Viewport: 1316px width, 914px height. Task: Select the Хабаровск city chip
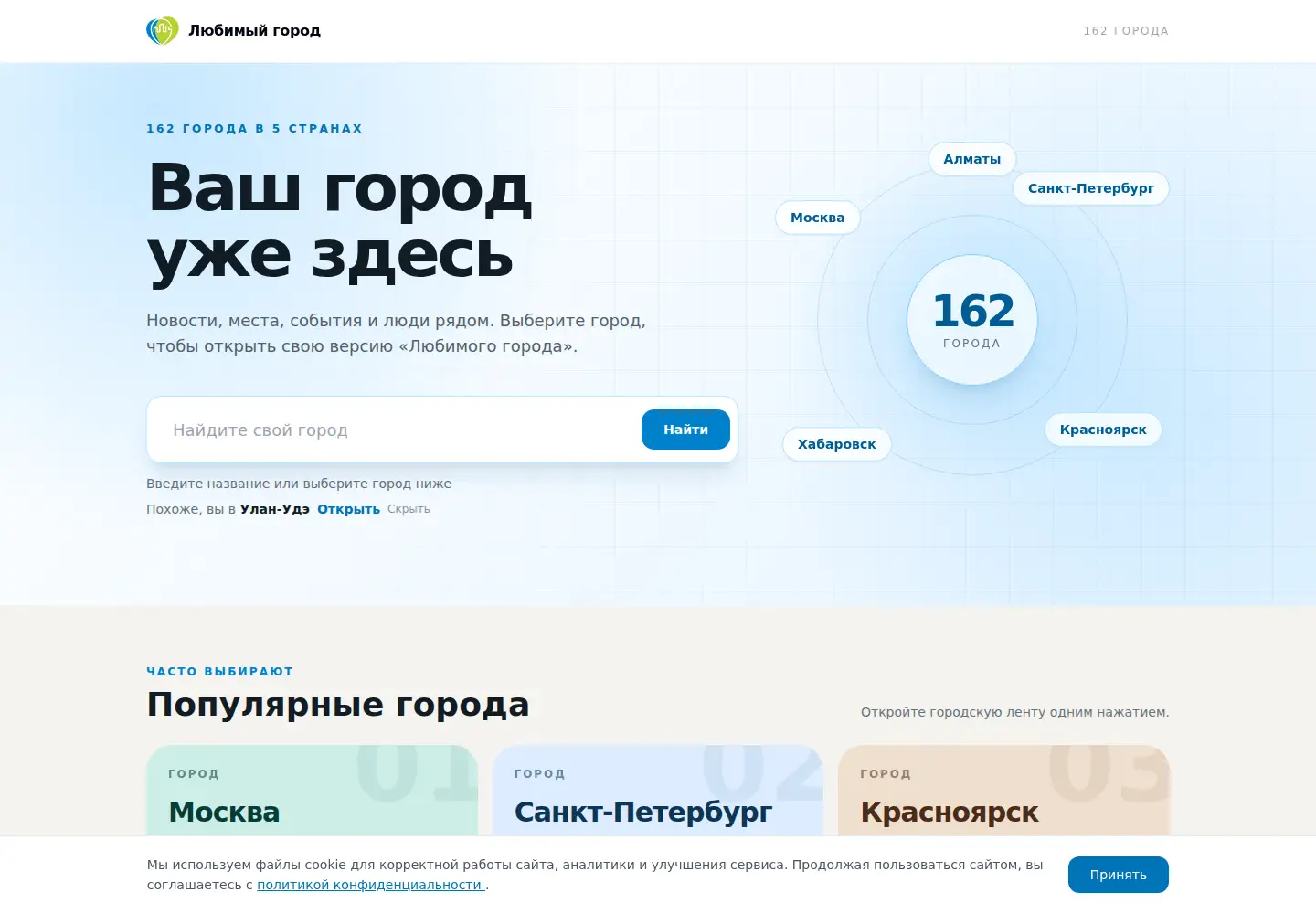(837, 444)
